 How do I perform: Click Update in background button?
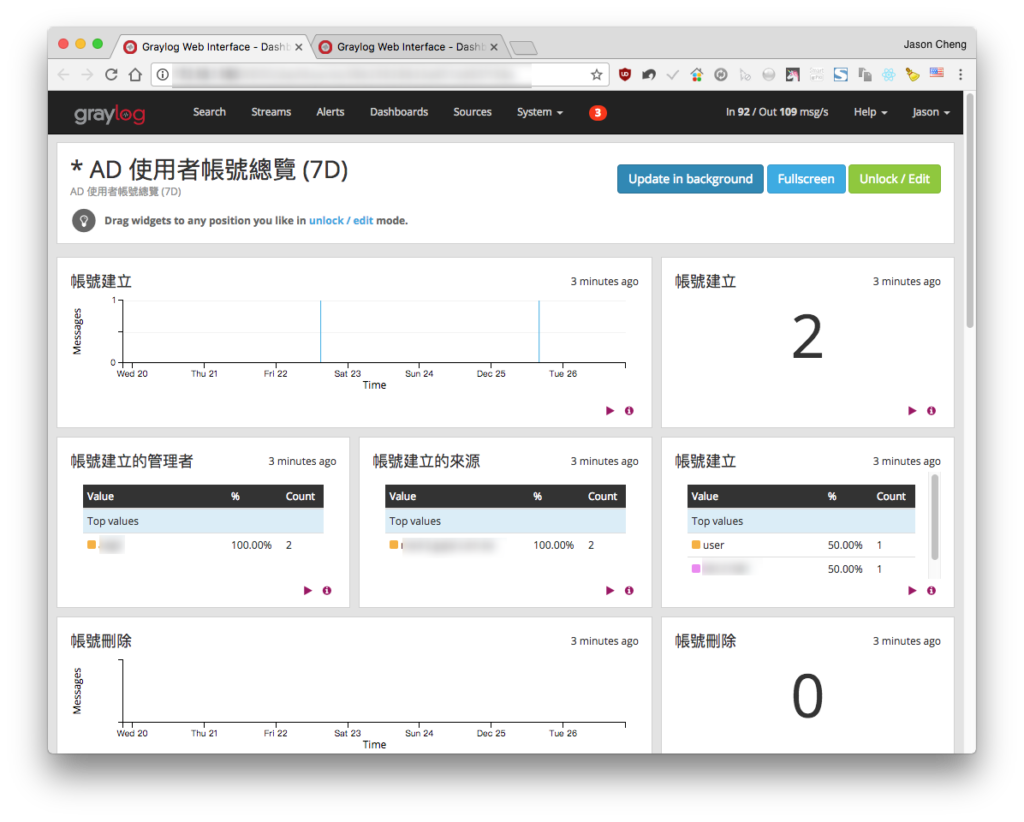click(x=690, y=179)
